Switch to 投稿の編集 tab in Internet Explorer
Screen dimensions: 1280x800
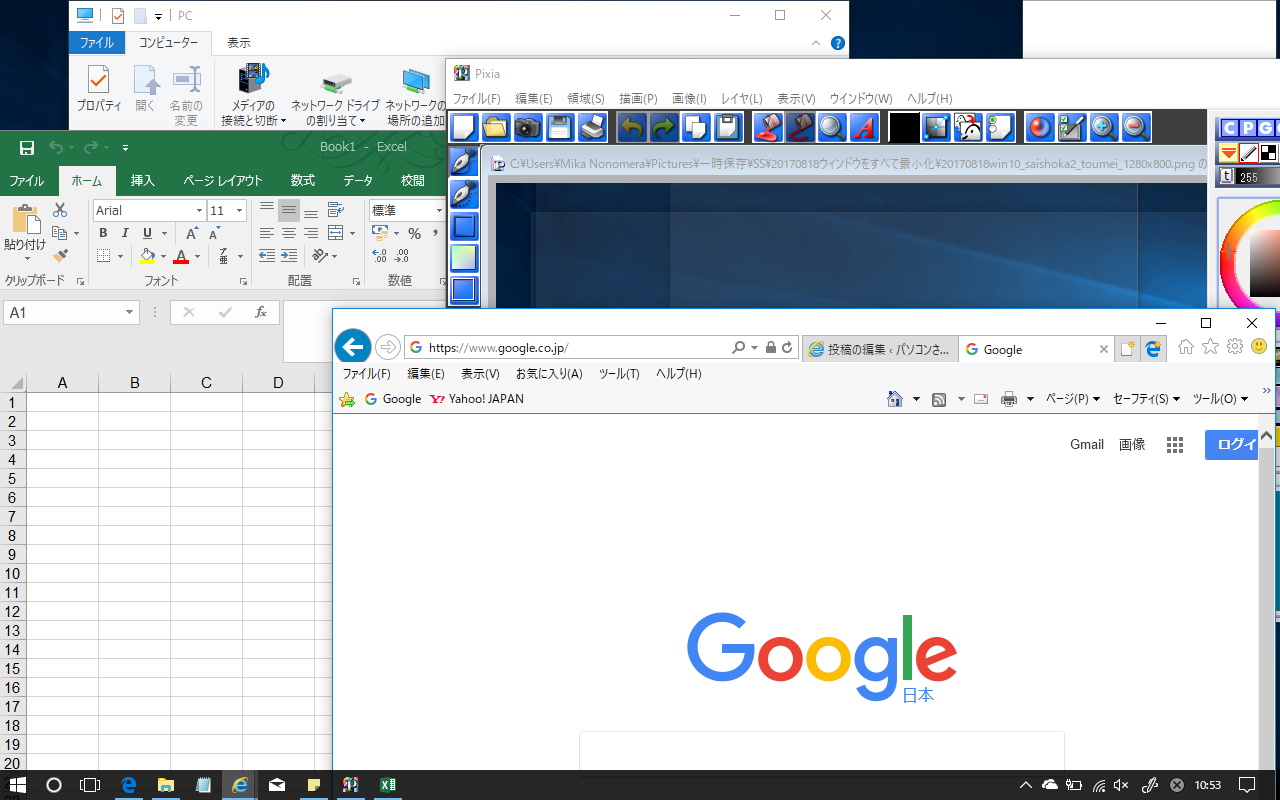[x=880, y=349]
